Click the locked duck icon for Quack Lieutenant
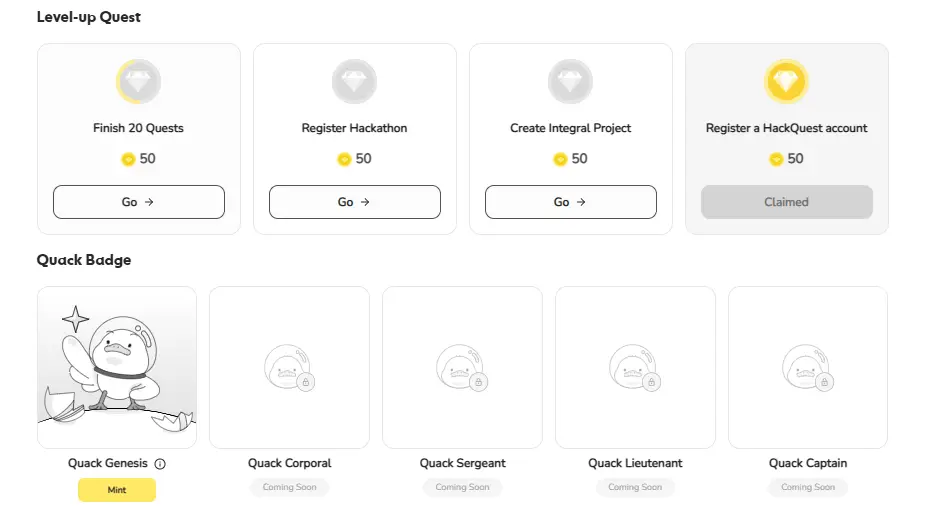The width and height of the screenshot is (925, 511). (635, 368)
